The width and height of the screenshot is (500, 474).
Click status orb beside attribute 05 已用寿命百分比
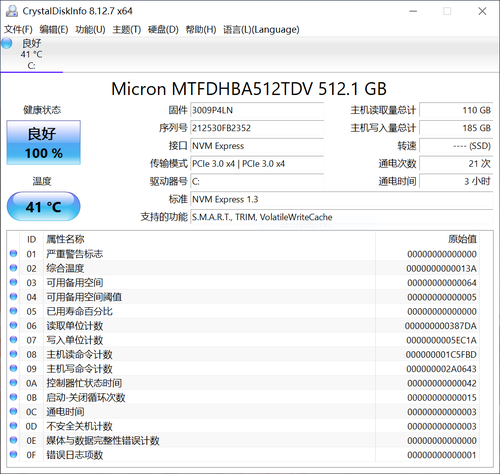13,311
